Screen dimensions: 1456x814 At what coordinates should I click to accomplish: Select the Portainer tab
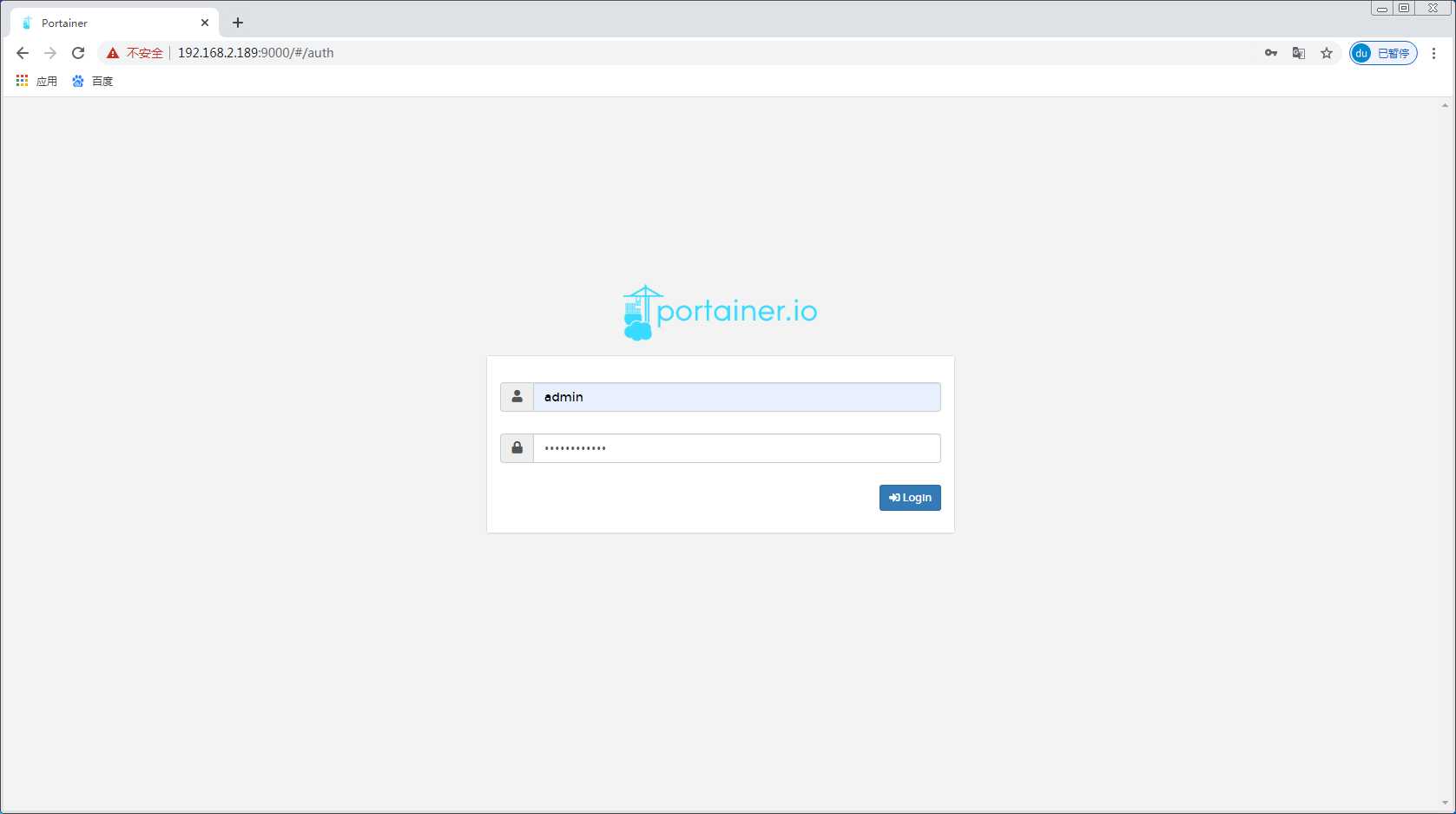113,23
